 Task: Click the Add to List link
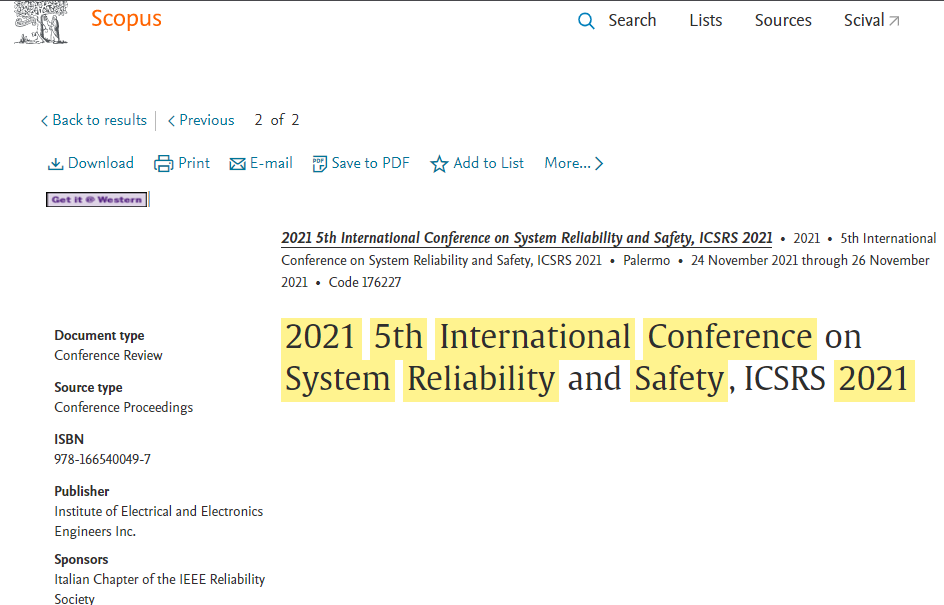point(488,163)
